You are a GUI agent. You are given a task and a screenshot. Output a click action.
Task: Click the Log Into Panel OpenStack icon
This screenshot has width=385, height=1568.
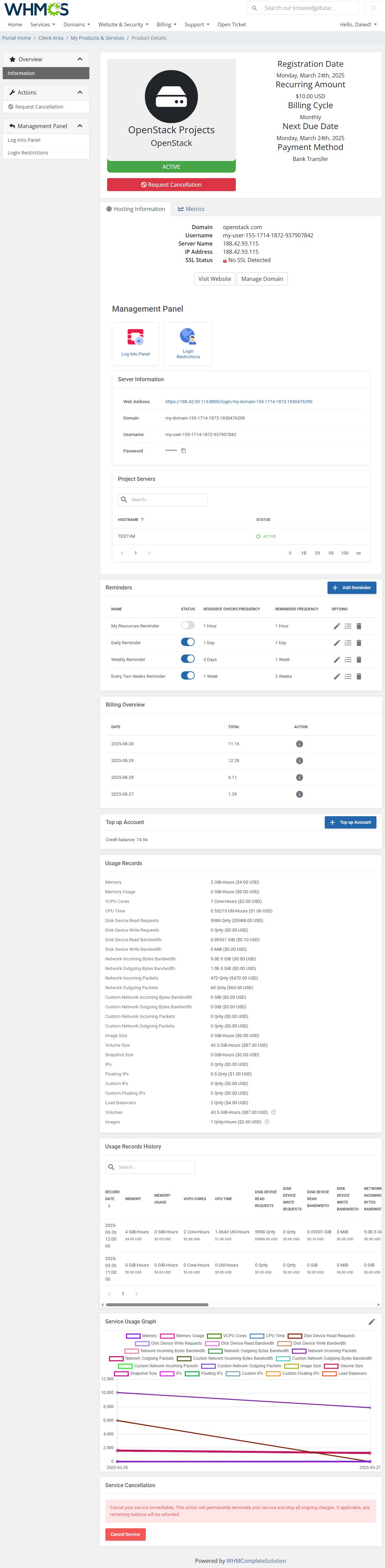(136, 337)
